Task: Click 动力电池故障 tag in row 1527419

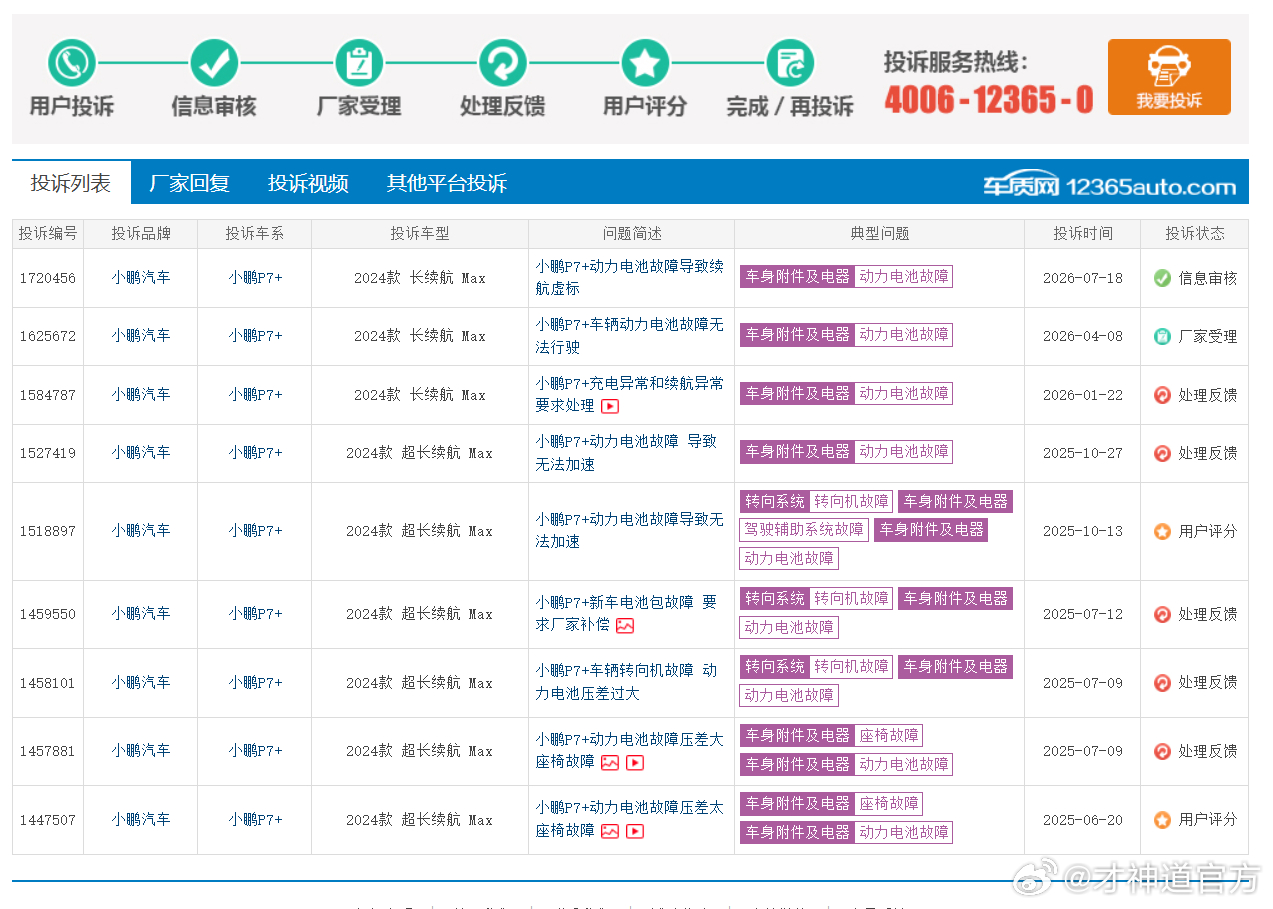Action: (x=904, y=451)
